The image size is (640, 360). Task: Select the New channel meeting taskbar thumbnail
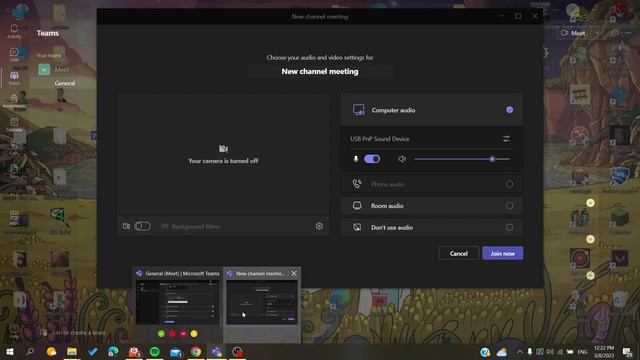[262, 302]
